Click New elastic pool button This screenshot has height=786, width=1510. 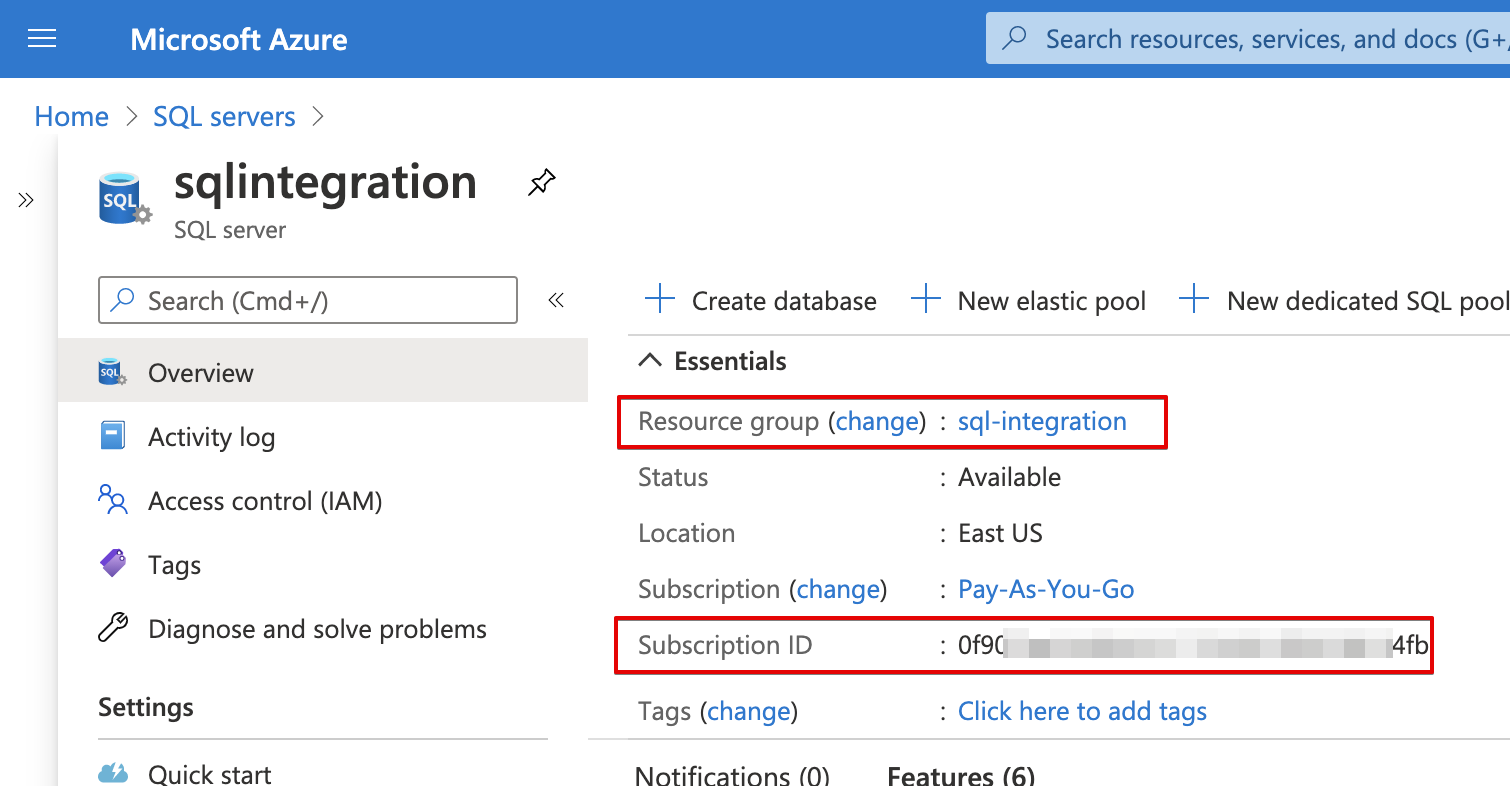pos(1030,300)
